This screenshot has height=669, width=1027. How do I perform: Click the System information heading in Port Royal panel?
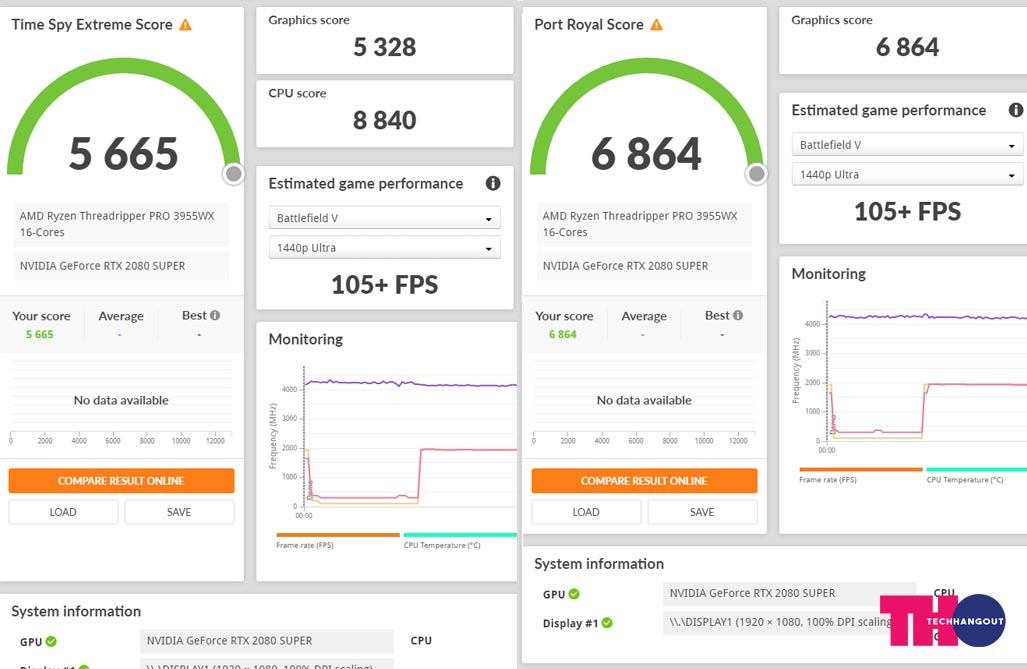[599, 564]
